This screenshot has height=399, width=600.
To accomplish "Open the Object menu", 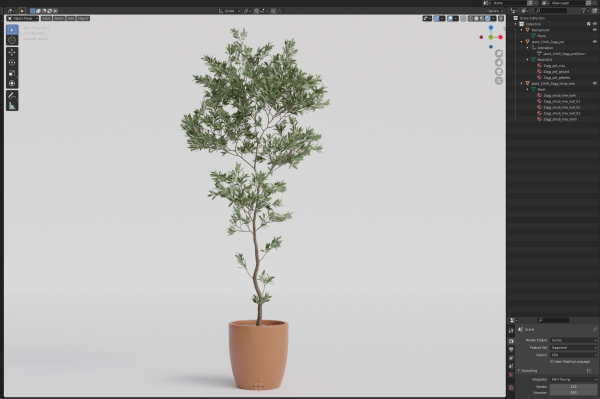I will [x=83, y=18].
